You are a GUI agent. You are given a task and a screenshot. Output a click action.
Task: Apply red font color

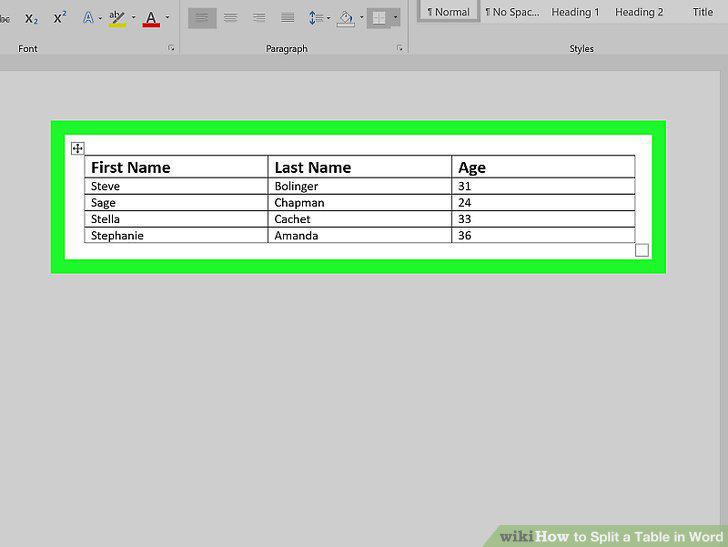tap(151, 19)
